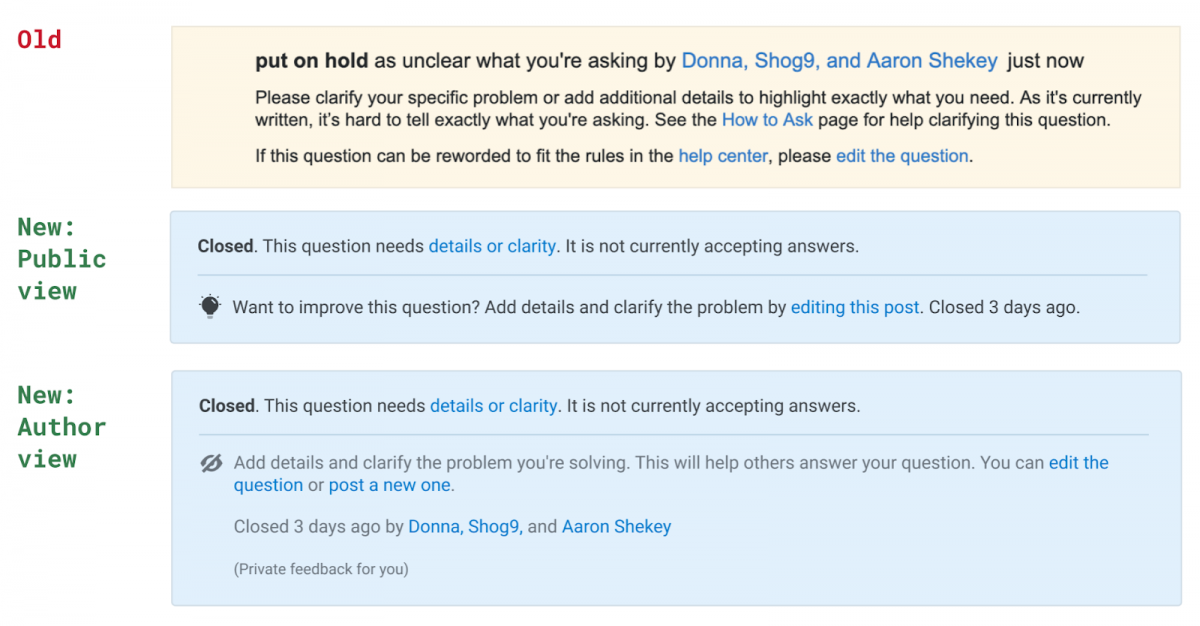Viewport: 1200px width, 626px height.
Task: Open "details or clarity" link in author view
Action: coord(493,406)
